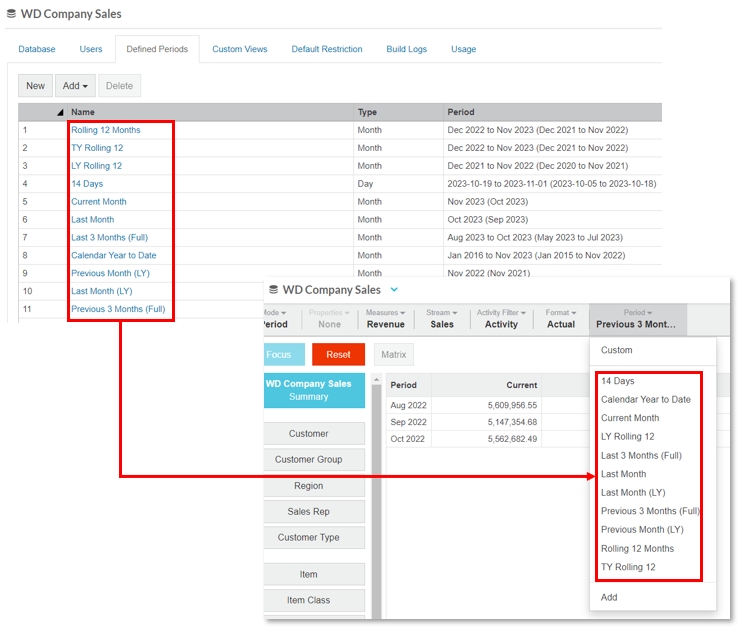
Task: Click the sort arrow in the table header
Action: [x=60, y=112]
